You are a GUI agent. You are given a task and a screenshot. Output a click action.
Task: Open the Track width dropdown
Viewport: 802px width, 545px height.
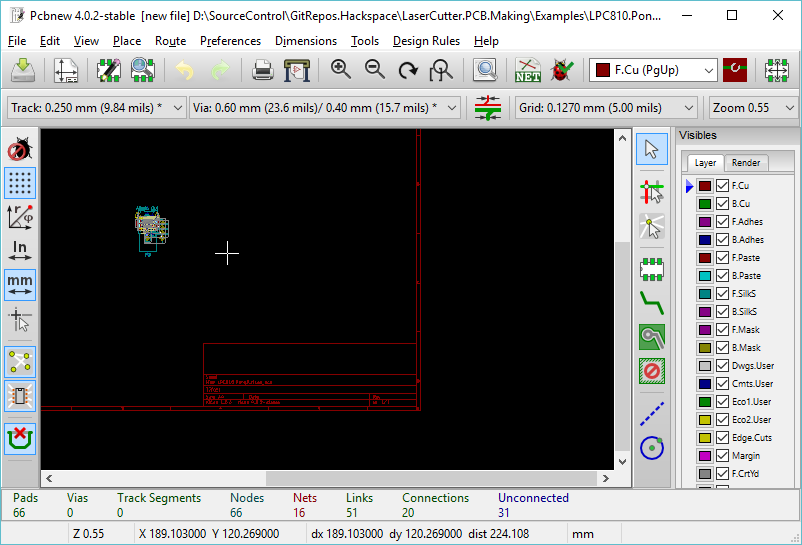pyautogui.click(x=96, y=108)
